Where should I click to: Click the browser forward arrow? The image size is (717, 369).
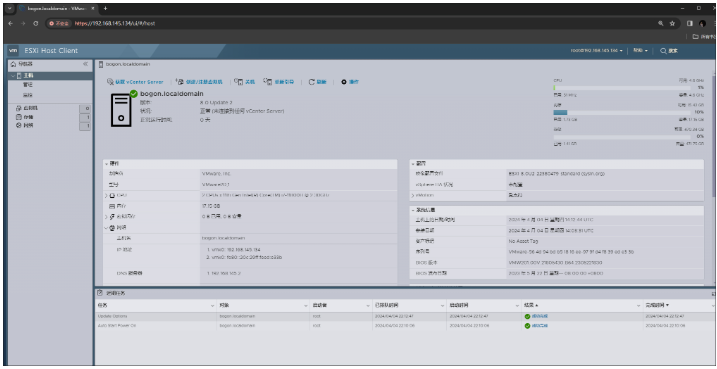coord(23,23)
